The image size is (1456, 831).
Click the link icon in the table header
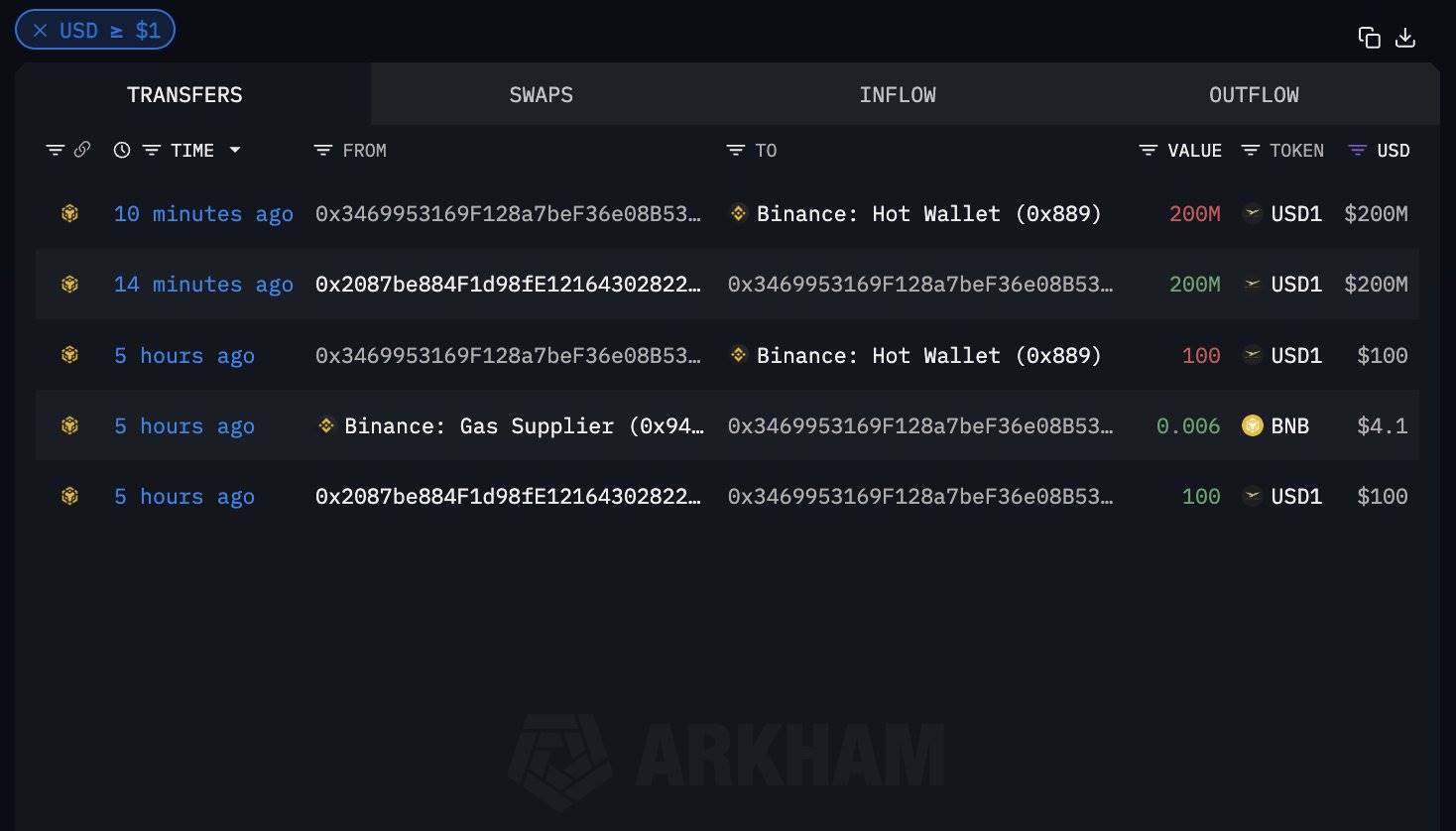tap(82, 150)
